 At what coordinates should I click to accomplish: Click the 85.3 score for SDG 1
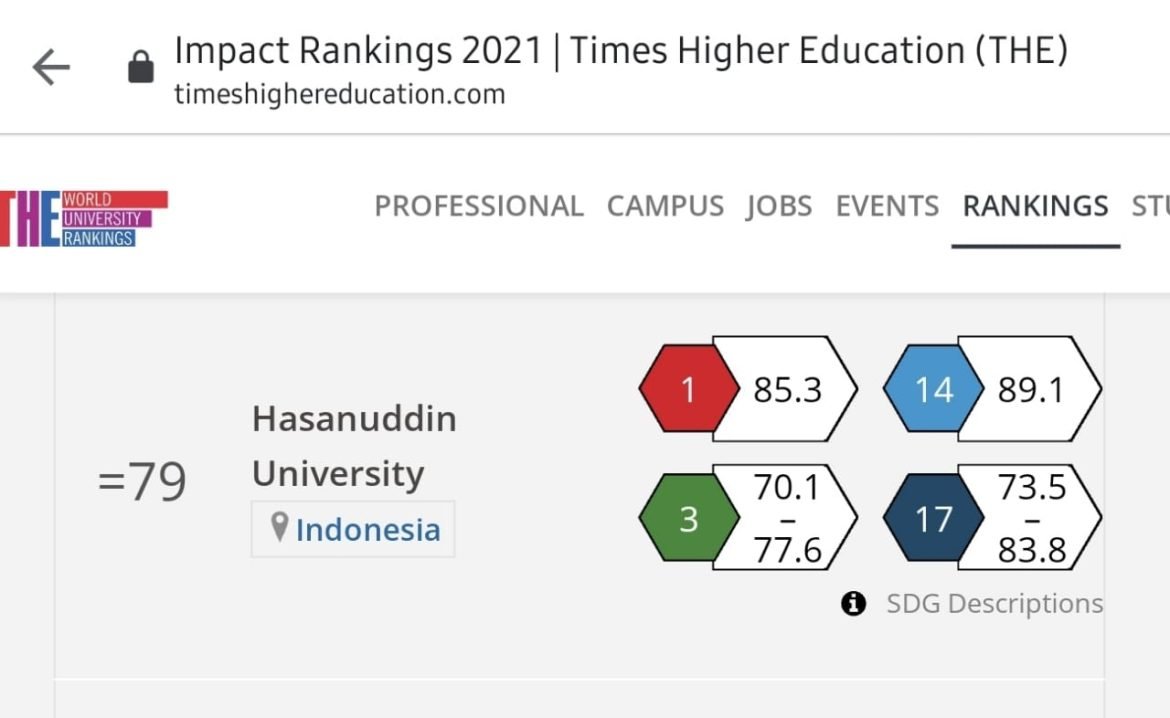[788, 390]
